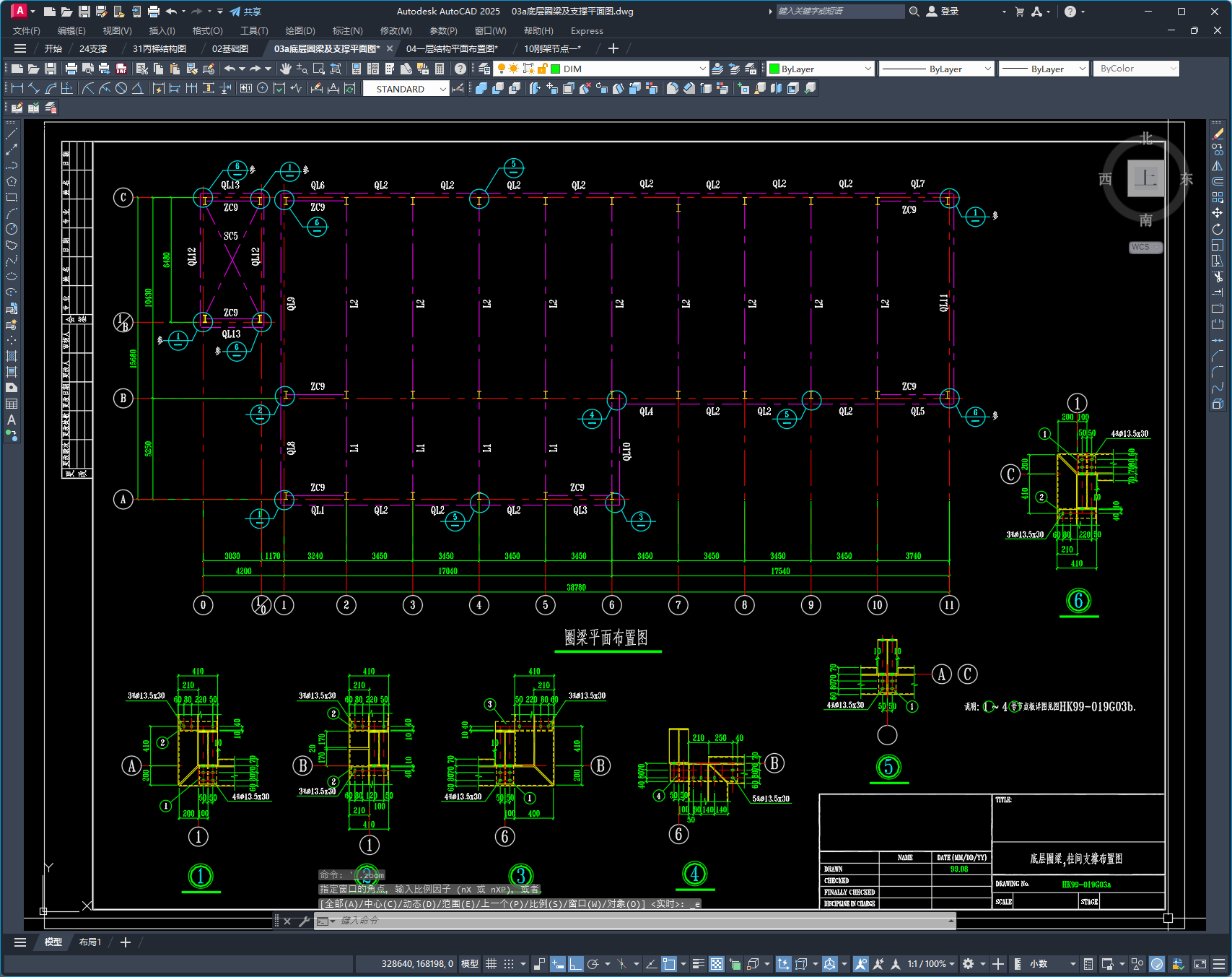1232x977 pixels.
Task: Click the Autodesk App Store cart icon
Action: click(x=1020, y=12)
